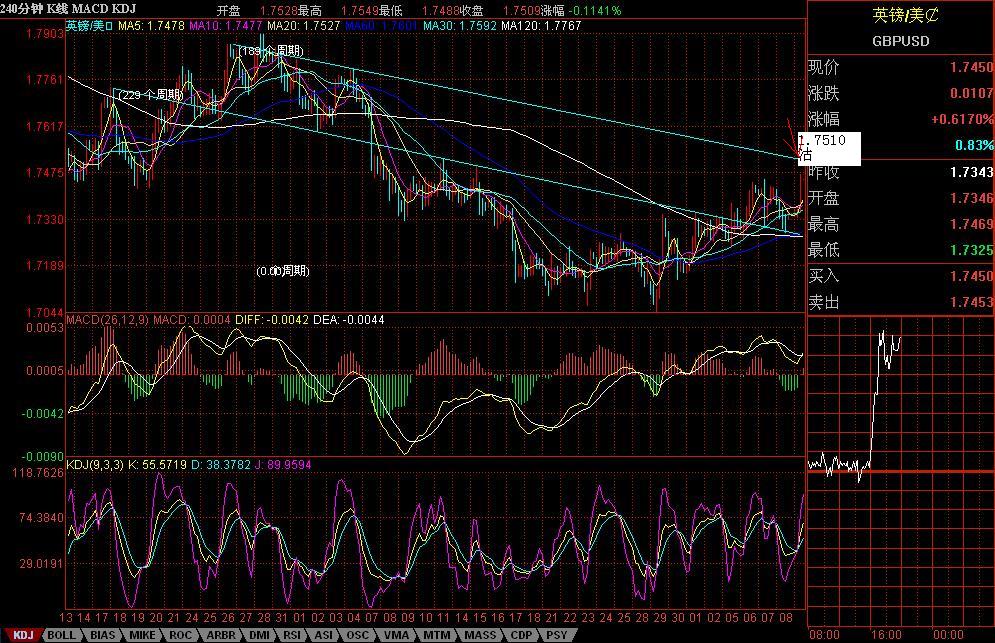
Task: Open the BIAS indicator tab
Action: [101, 635]
